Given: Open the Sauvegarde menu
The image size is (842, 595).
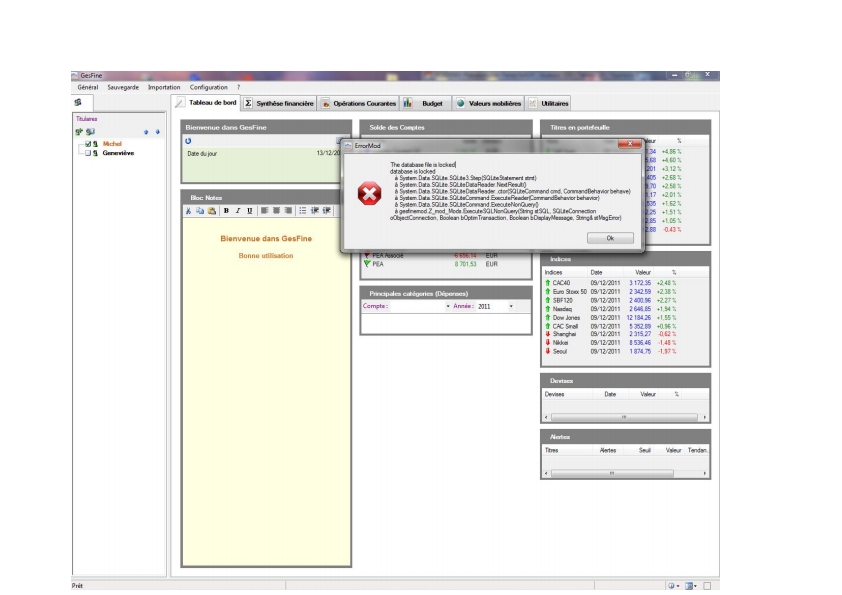Looking at the screenshot, I should 123,88.
